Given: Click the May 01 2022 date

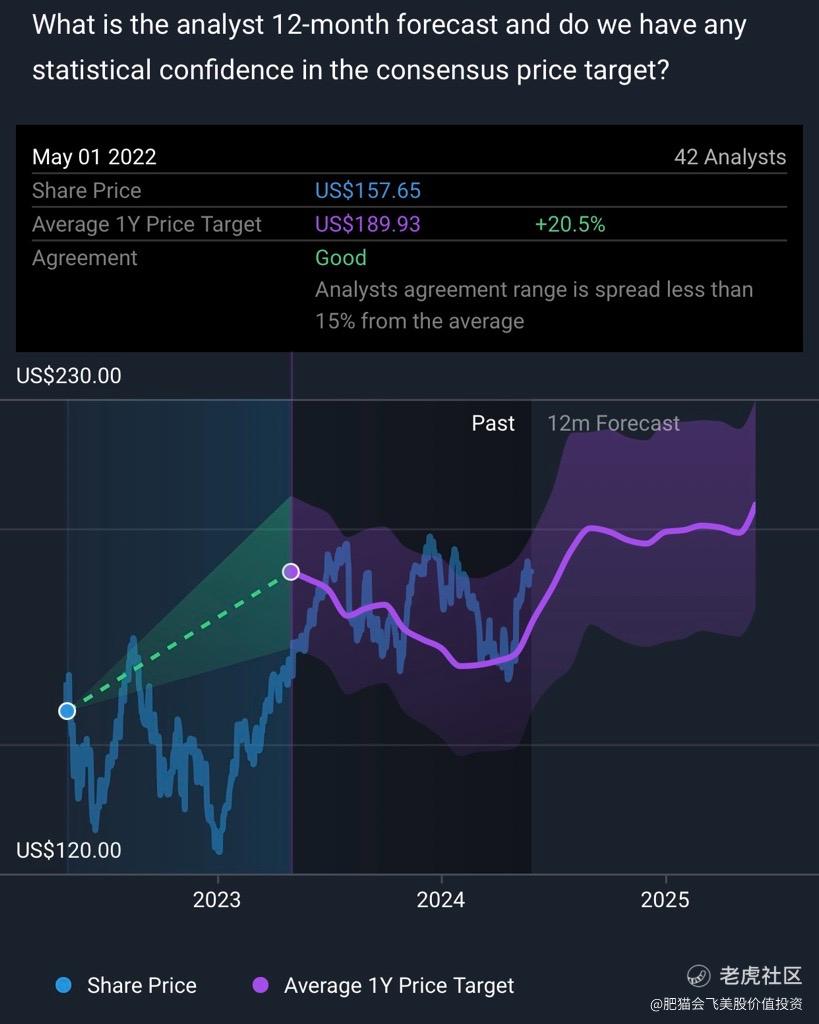Looking at the screenshot, I should click(94, 157).
